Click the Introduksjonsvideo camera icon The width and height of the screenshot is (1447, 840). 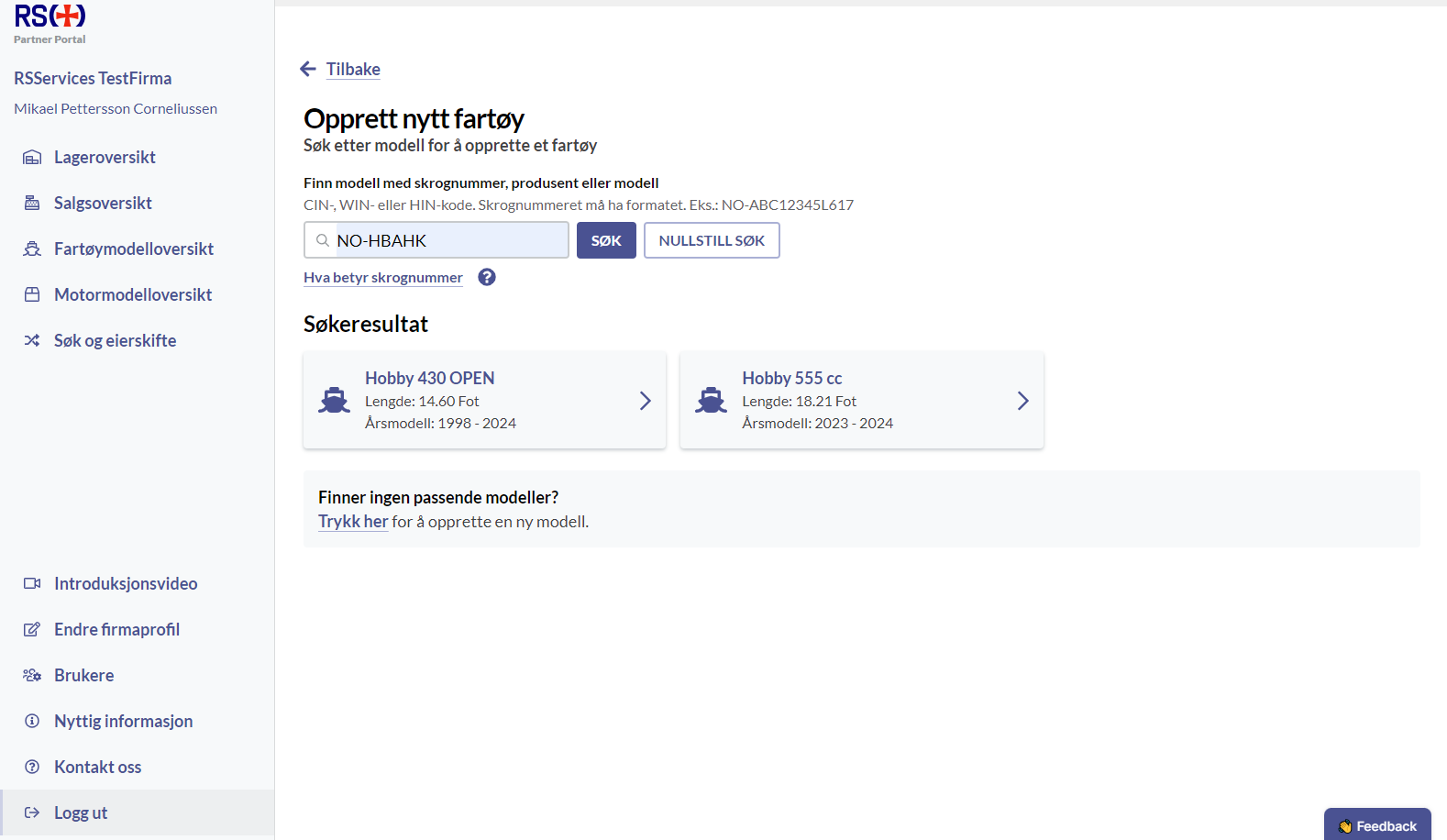(32, 583)
